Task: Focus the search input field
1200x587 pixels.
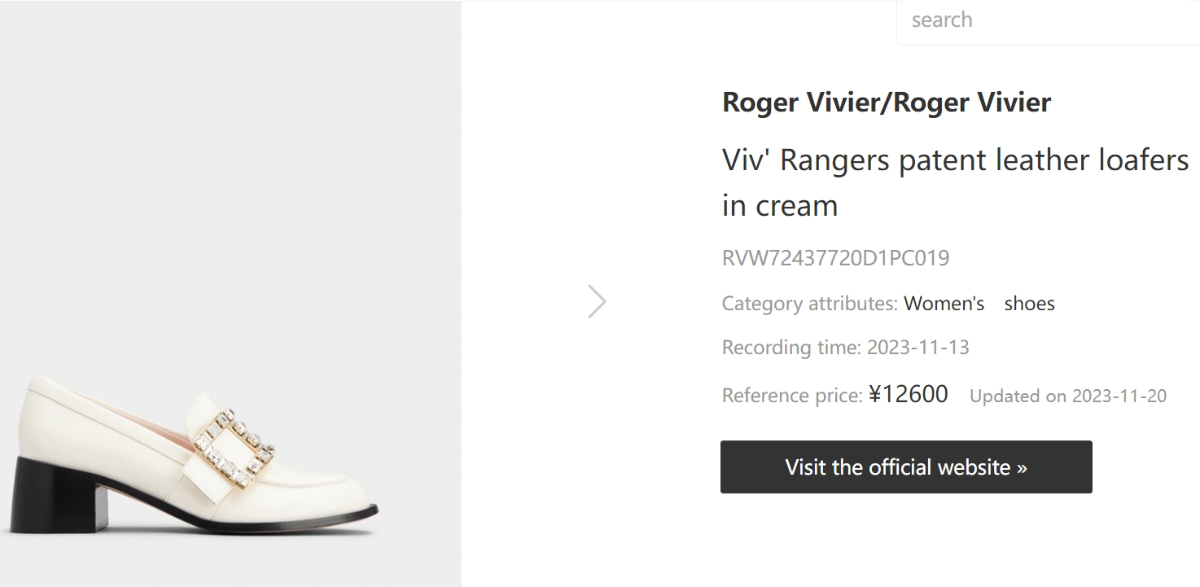Action: pos(1048,20)
